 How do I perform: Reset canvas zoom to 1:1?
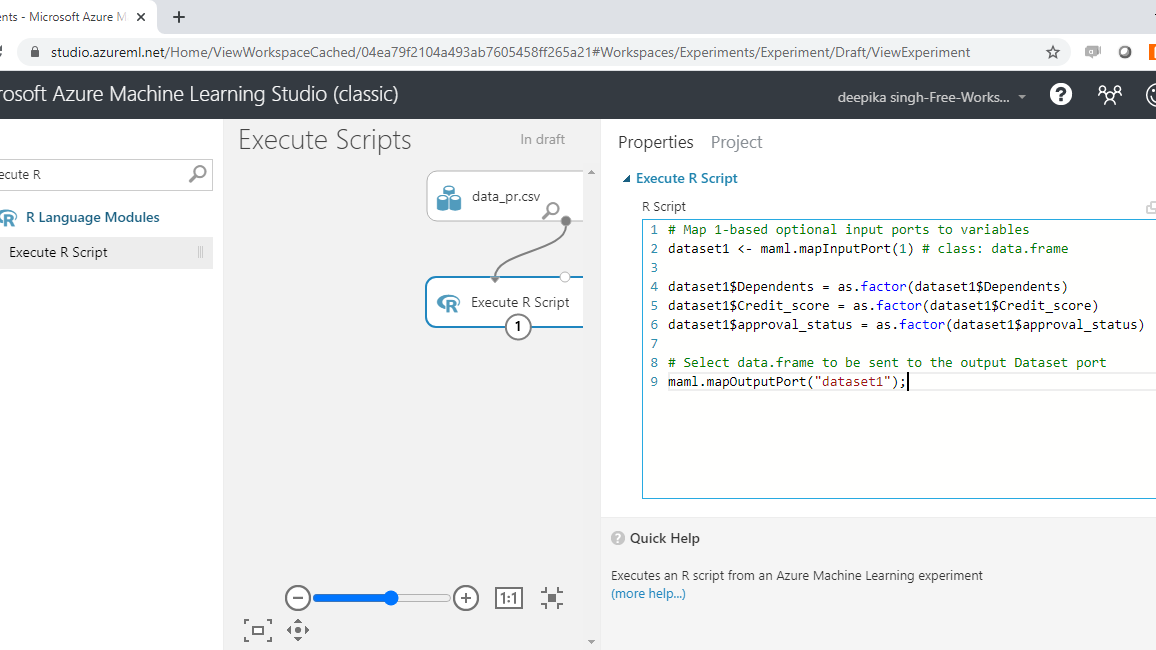point(509,598)
